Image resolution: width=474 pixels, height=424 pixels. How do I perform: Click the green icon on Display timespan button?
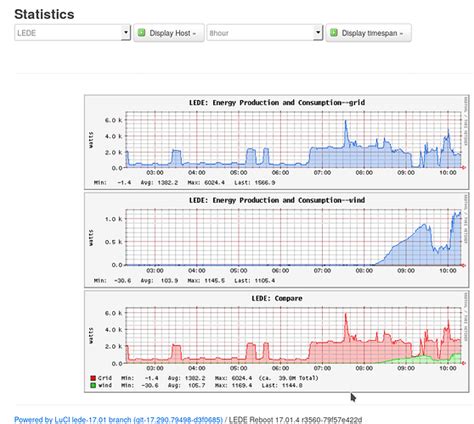[334, 33]
